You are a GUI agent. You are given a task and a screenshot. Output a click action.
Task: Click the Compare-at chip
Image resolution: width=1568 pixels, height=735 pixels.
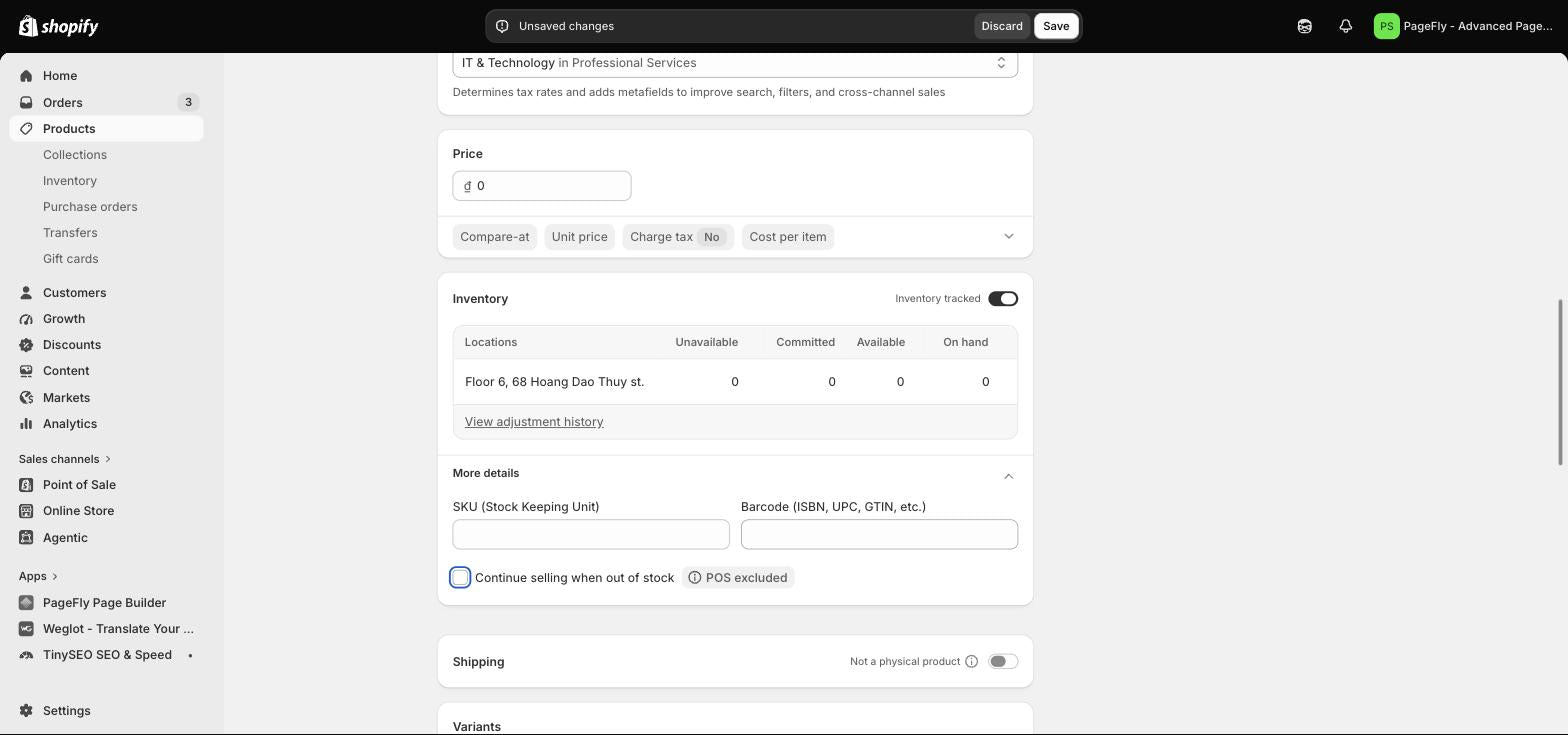[495, 237]
